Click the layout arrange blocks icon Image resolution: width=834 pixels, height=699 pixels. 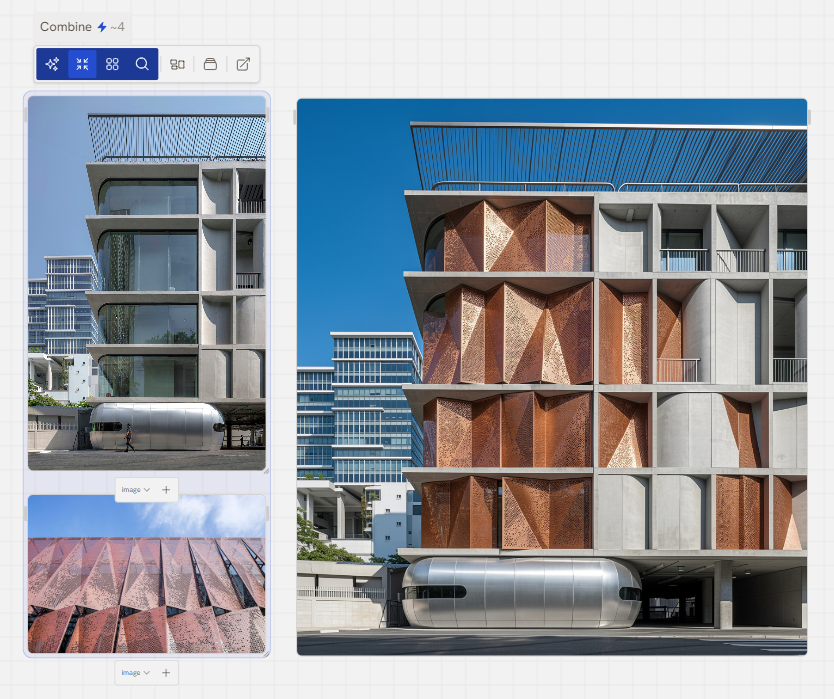click(x=177, y=64)
